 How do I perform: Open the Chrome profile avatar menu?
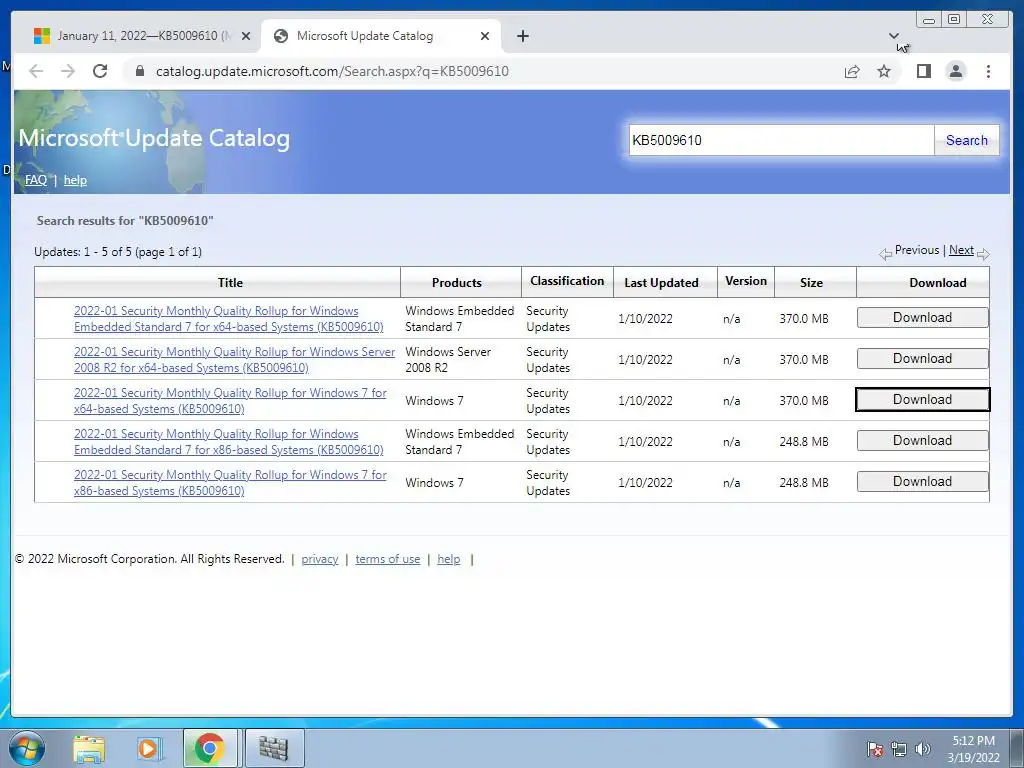pos(956,71)
